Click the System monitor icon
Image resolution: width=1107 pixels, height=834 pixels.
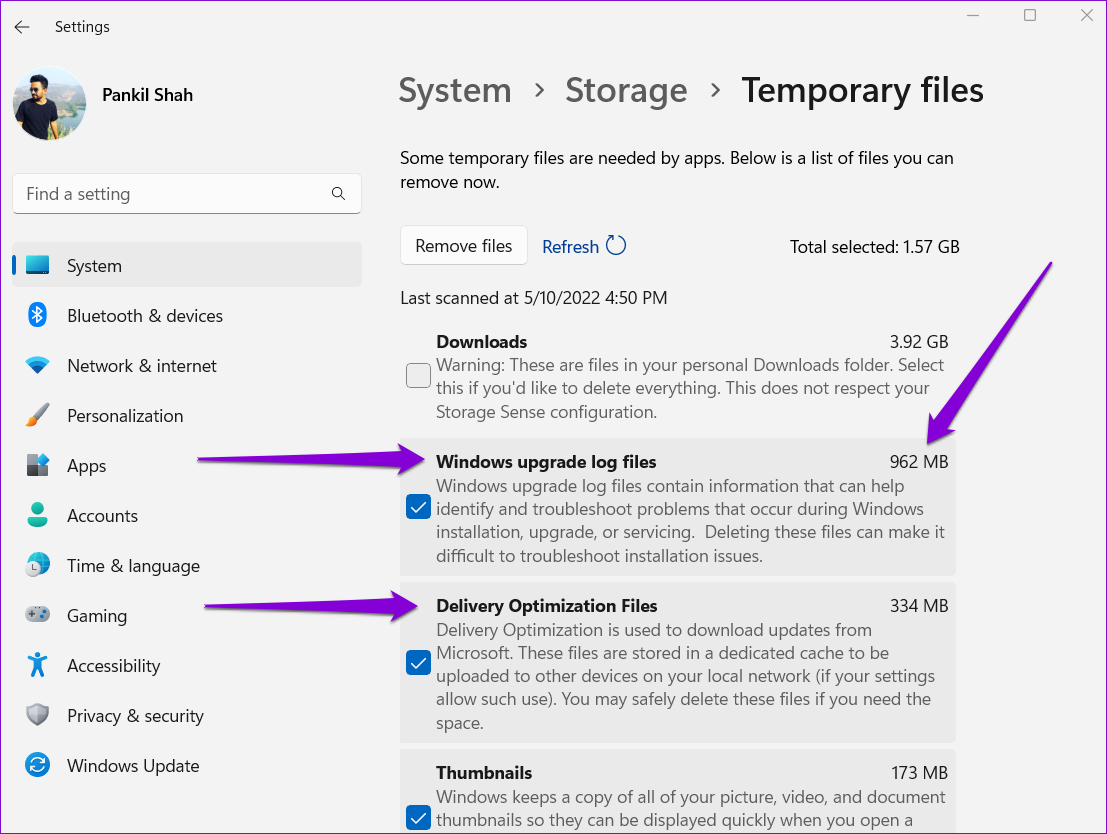(x=37, y=266)
